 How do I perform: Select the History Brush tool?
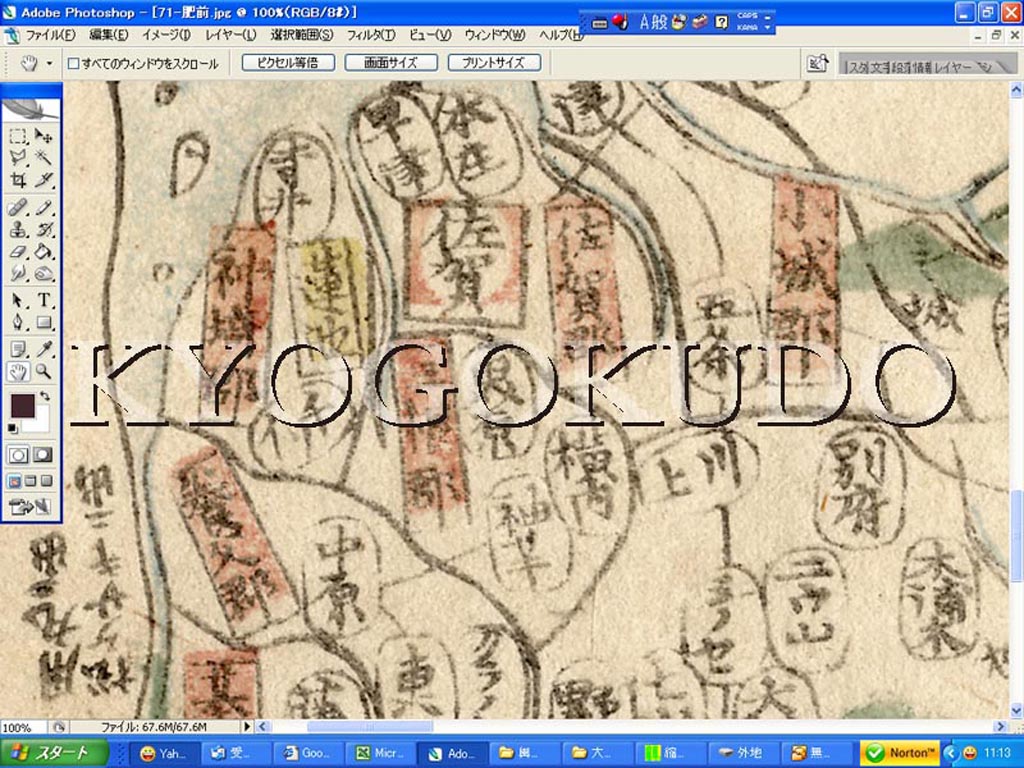43,230
